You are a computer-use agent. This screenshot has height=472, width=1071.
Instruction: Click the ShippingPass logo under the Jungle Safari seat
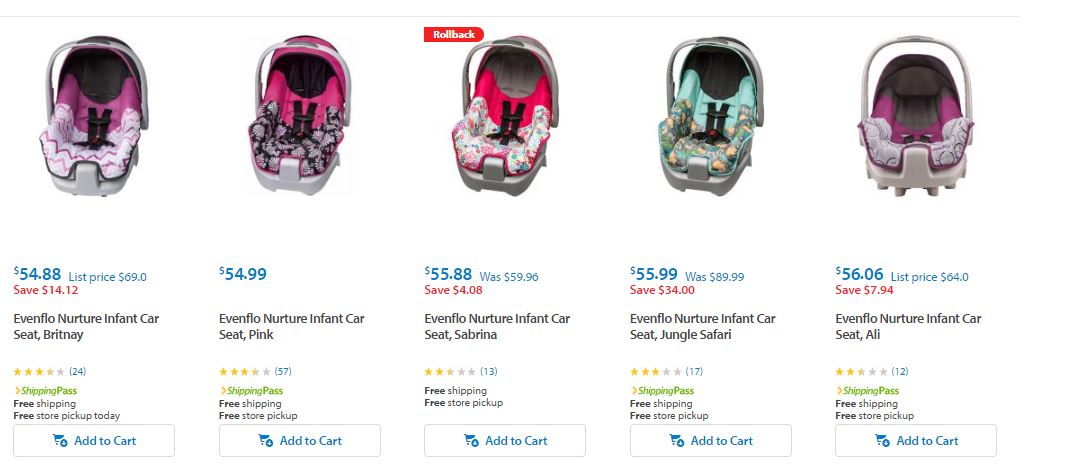pyautogui.click(x=662, y=390)
